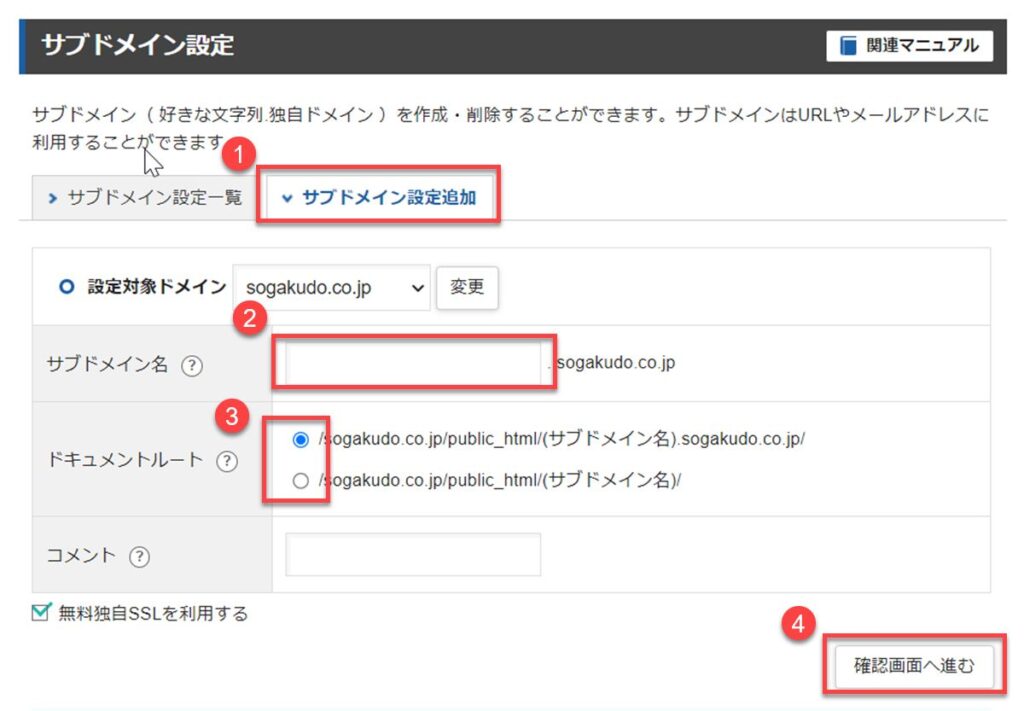Select the サブドメイン設定追加 tab

click(x=379, y=197)
